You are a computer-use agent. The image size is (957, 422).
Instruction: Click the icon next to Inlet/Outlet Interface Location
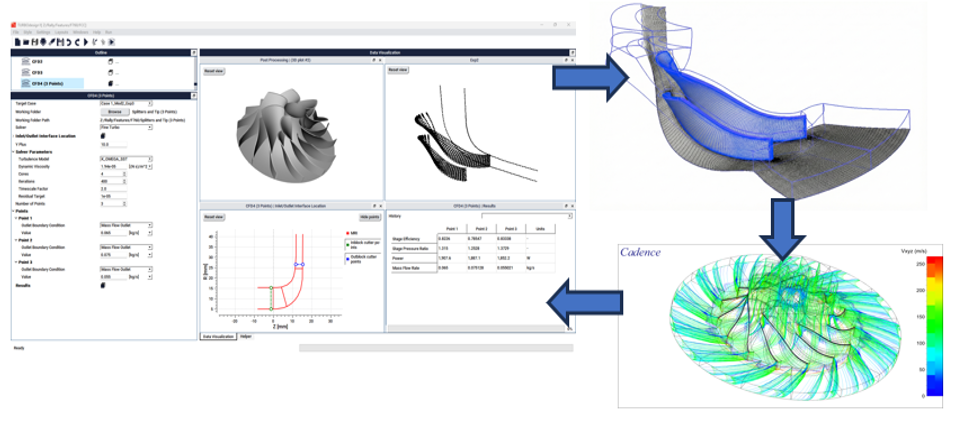coord(103,136)
